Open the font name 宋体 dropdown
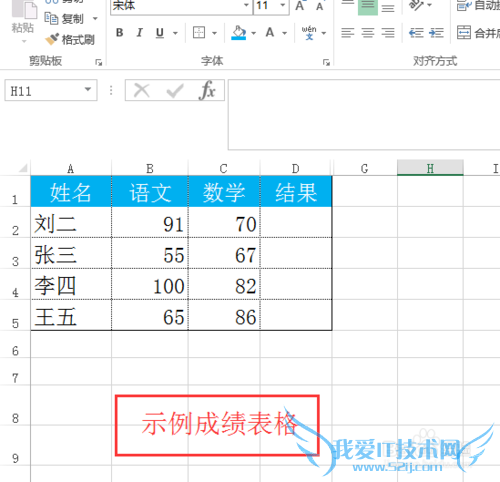500x482 pixels. click(x=246, y=5)
